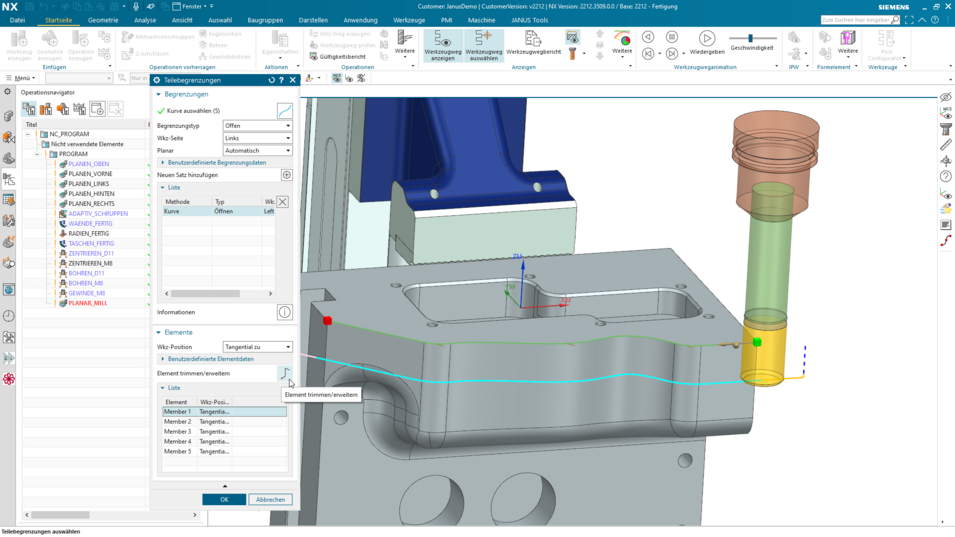Toggle tool path display eye icon in Anzeigen
Screen dimensions: 955x537
572,37
